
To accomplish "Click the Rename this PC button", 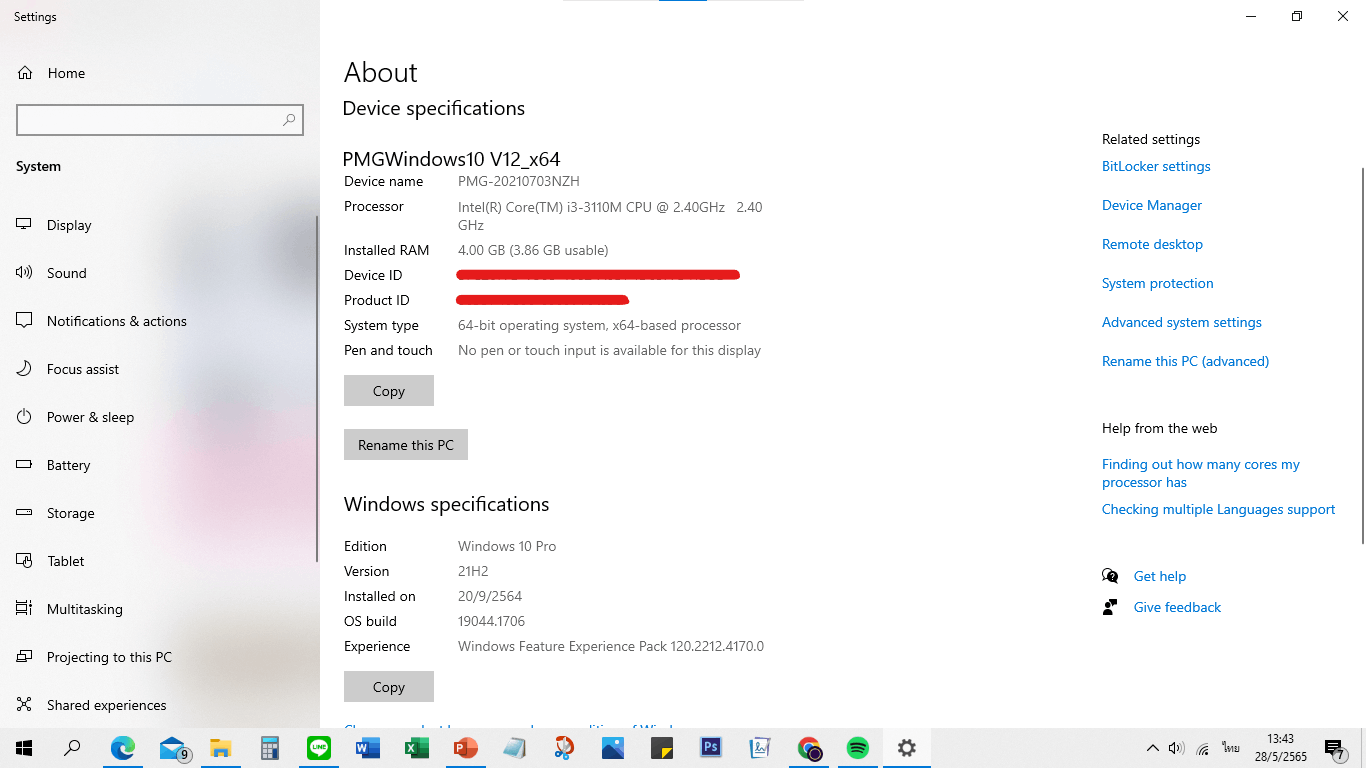I will (406, 445).
